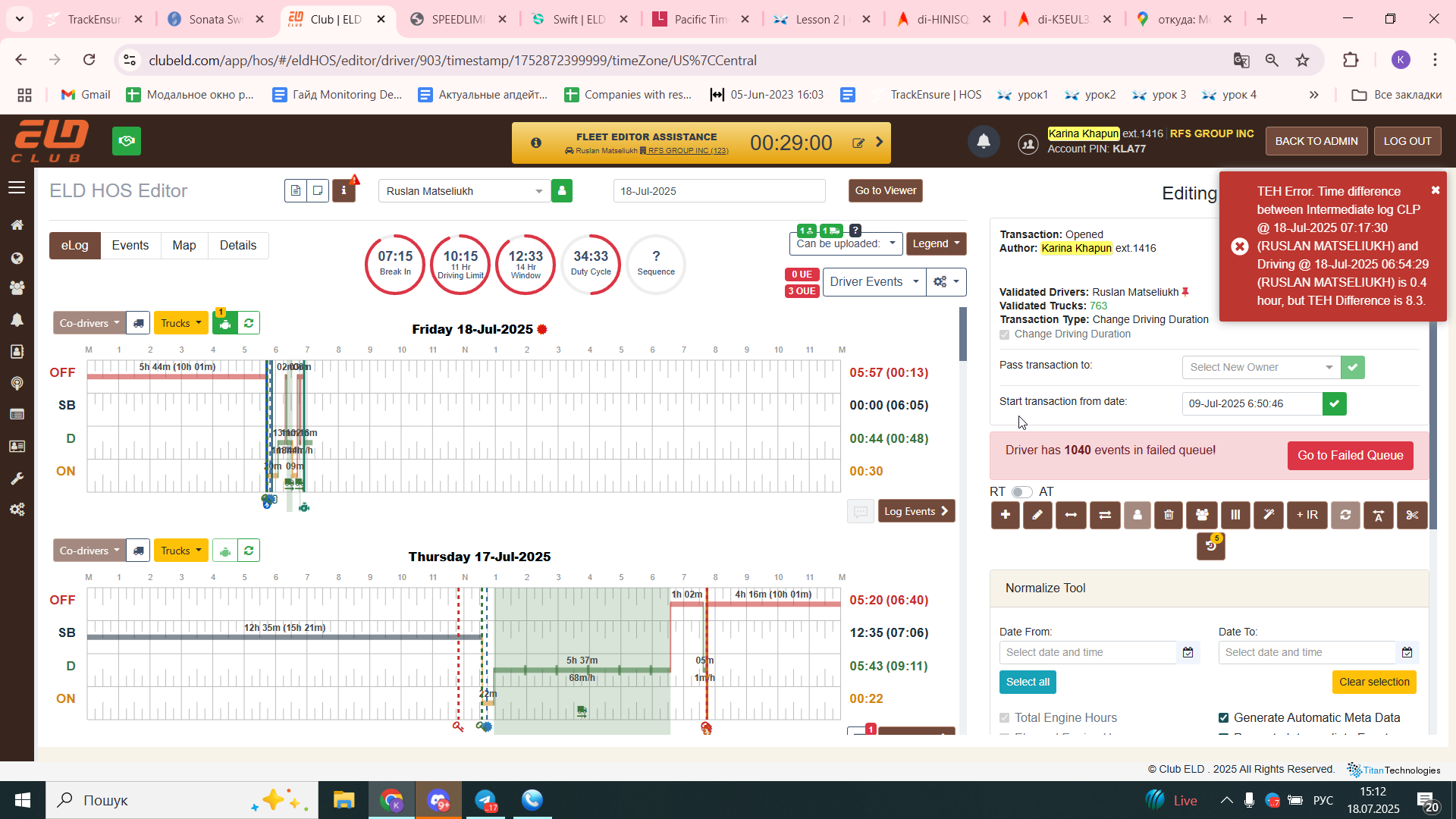Click the +IR intermediate record button
1456x819 pixels.
[x=1307, y=515]
